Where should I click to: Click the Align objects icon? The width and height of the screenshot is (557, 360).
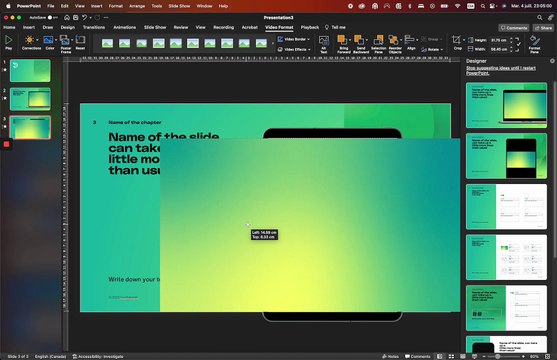tap(410, 40)
